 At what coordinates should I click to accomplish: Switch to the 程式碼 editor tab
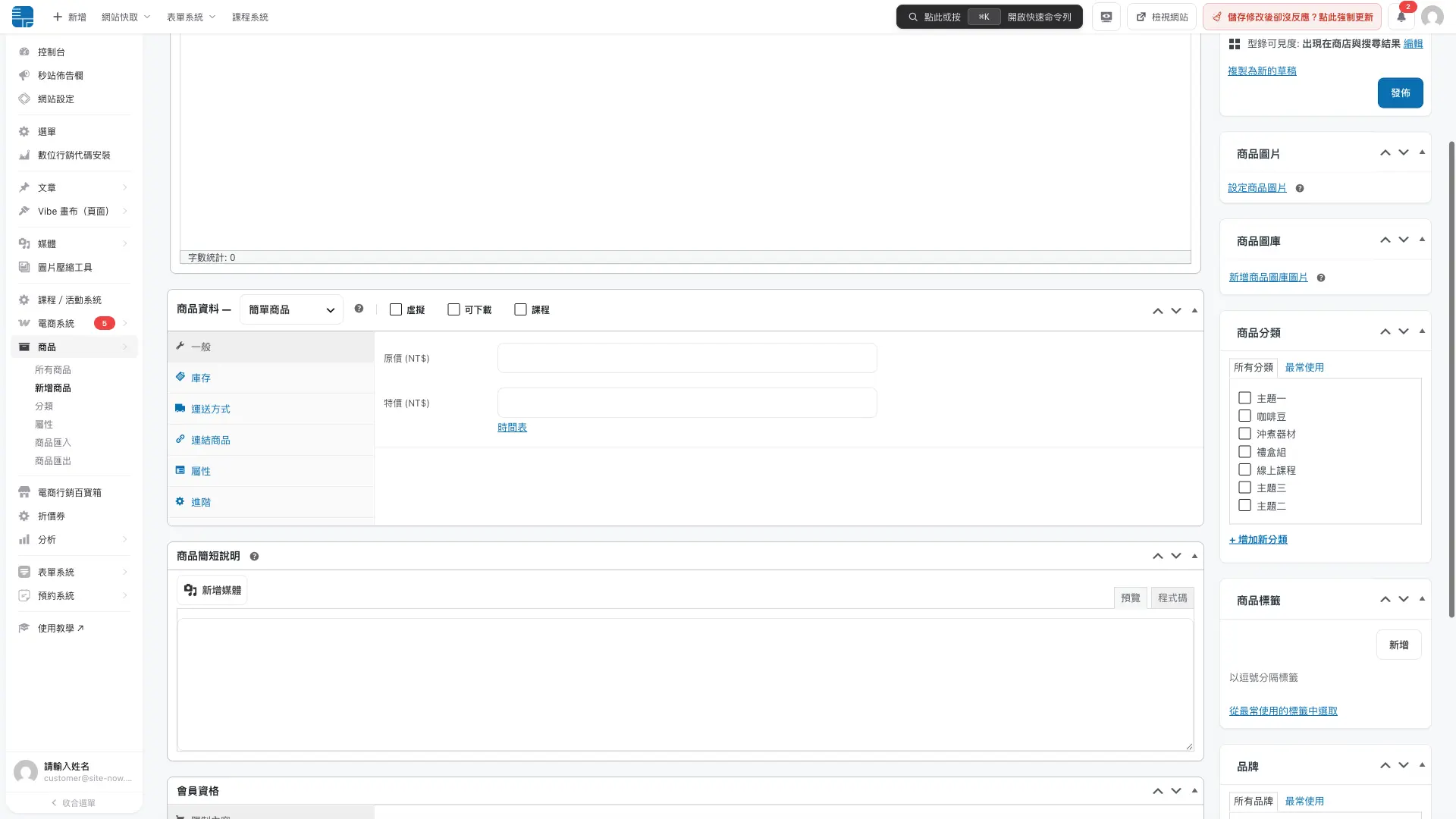point(1172,598)
